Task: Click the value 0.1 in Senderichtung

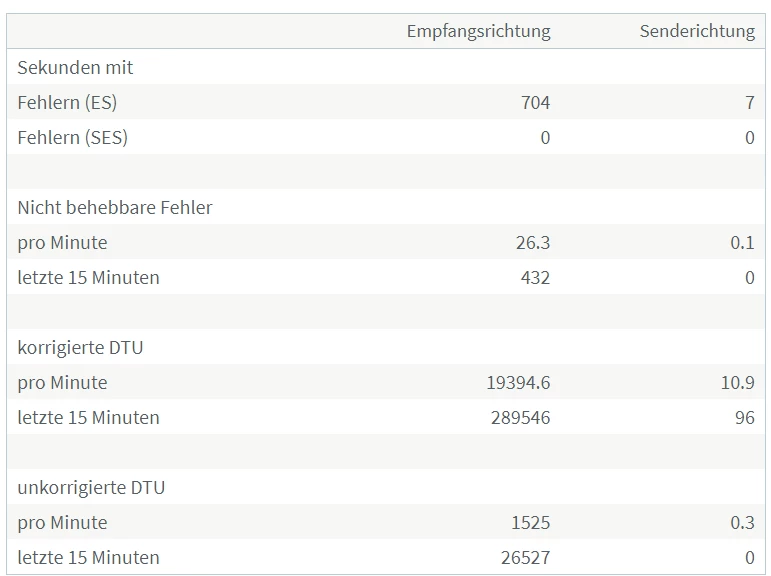Action: [x=742, y=242]
